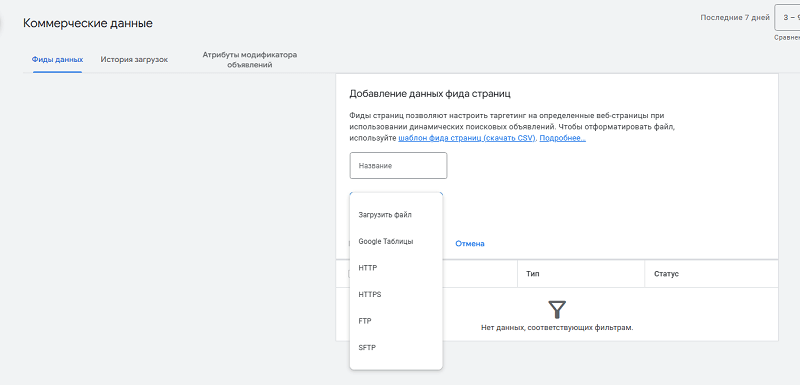
Task: Click the Статус column header
Action: [666, 274]
